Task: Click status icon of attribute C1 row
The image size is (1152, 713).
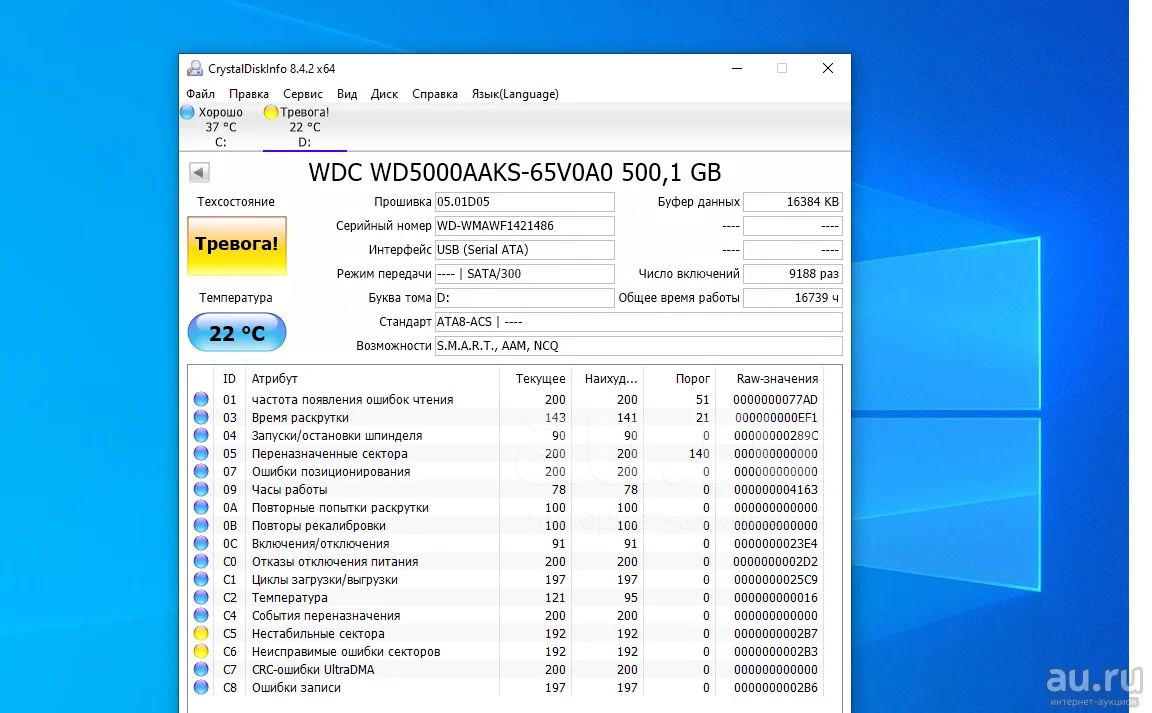Action: pos(201,579)
